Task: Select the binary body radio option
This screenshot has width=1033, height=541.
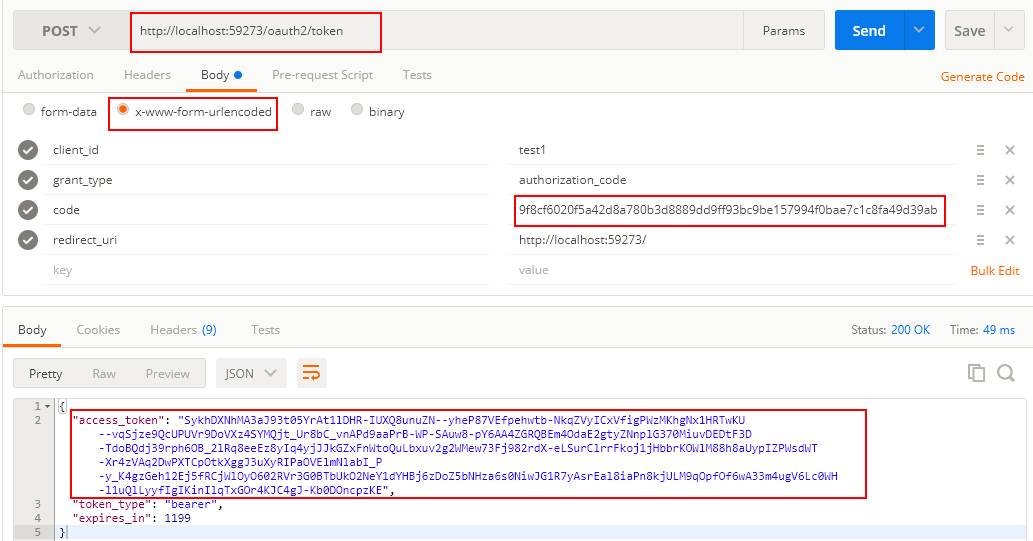Action: pos(356,109)
